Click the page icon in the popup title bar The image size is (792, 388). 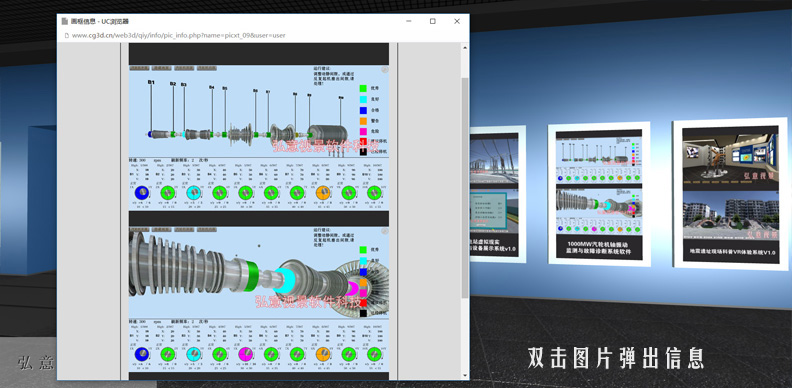pos(65,21)
